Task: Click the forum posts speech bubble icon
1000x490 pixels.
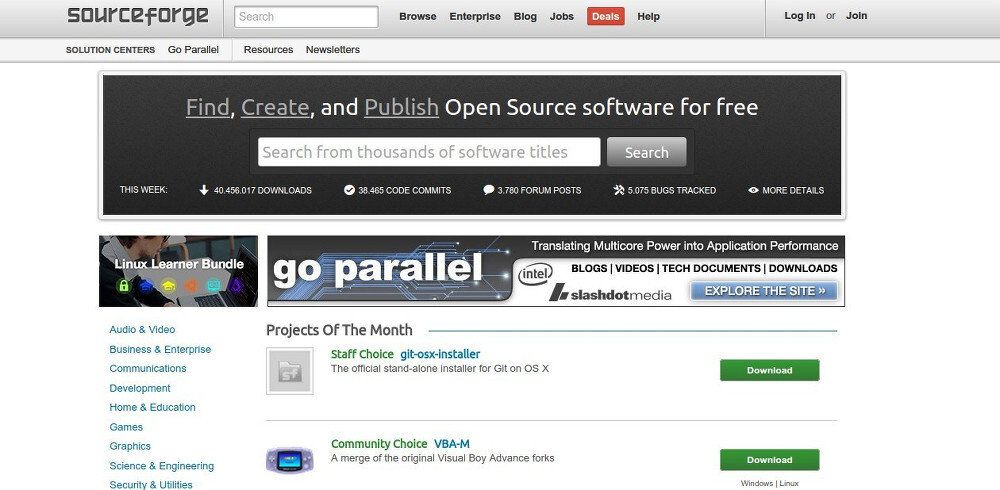Action: point(489,190)
